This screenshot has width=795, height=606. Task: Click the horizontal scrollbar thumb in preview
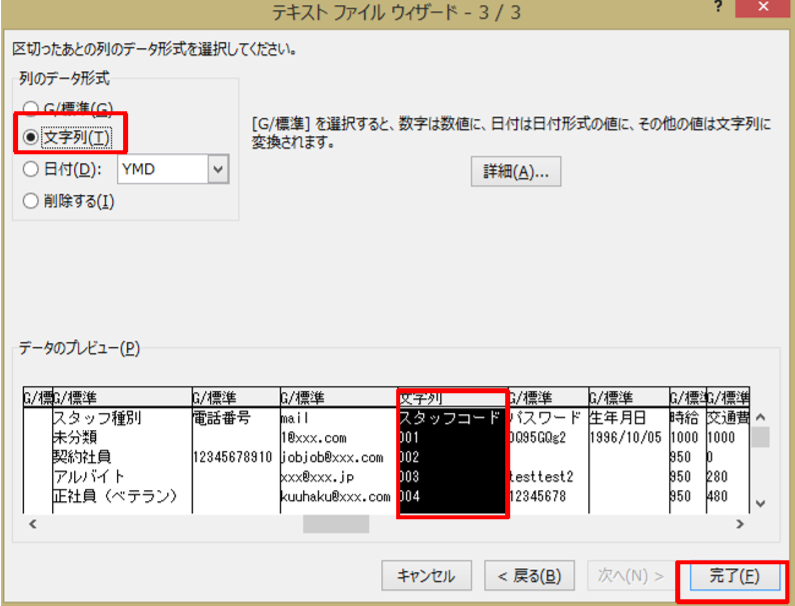pyautogui.click(x=336, y=524)
